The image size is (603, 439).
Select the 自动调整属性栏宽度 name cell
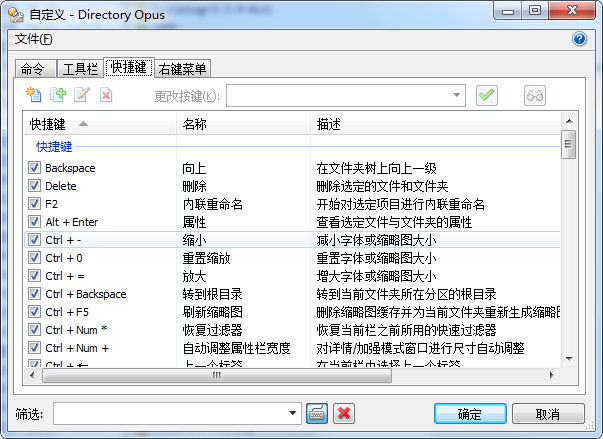pyautogui.click(x=237, y=349)
